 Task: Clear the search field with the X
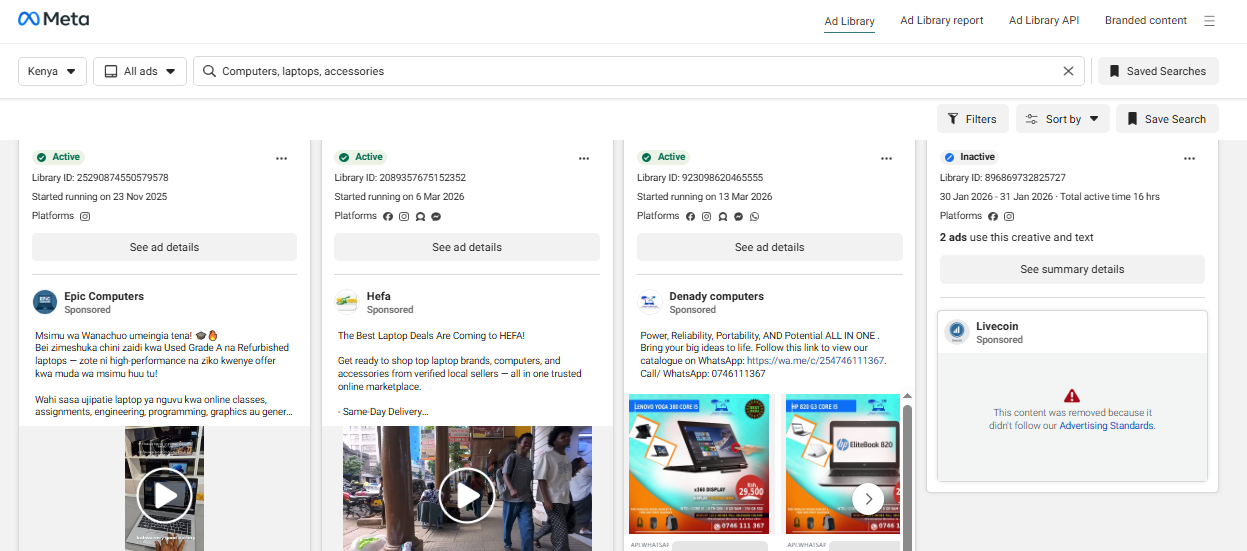coord(1068,71)
